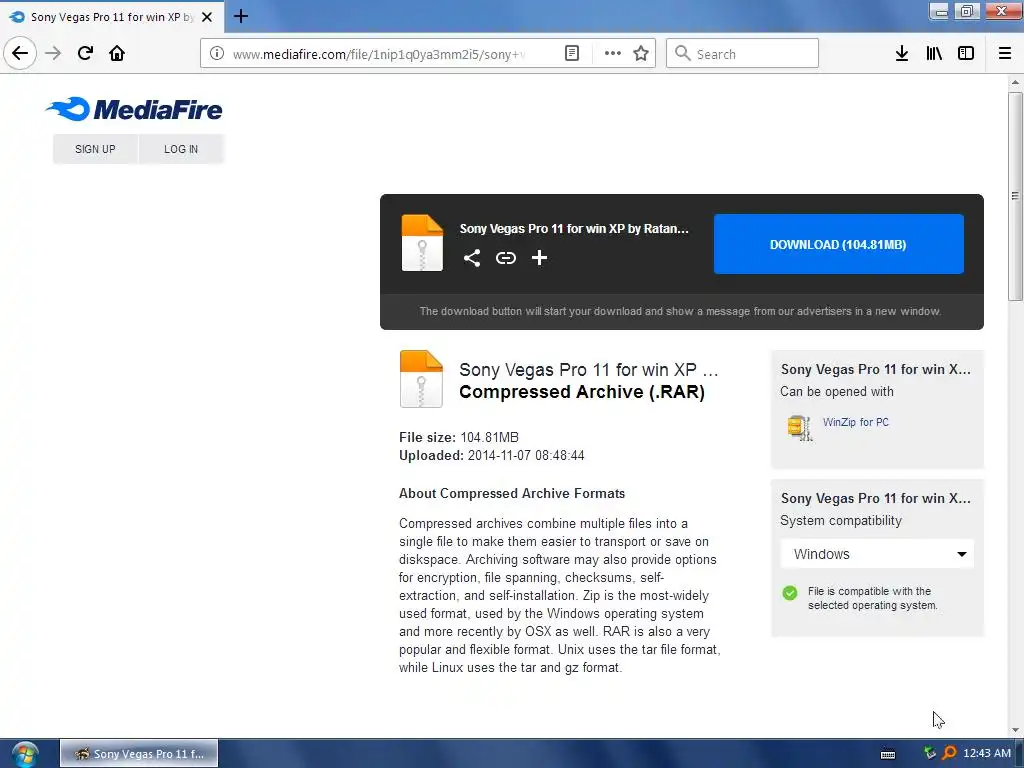
Task: Click the scrollbar up arrow
Action: pos(1014,82)
